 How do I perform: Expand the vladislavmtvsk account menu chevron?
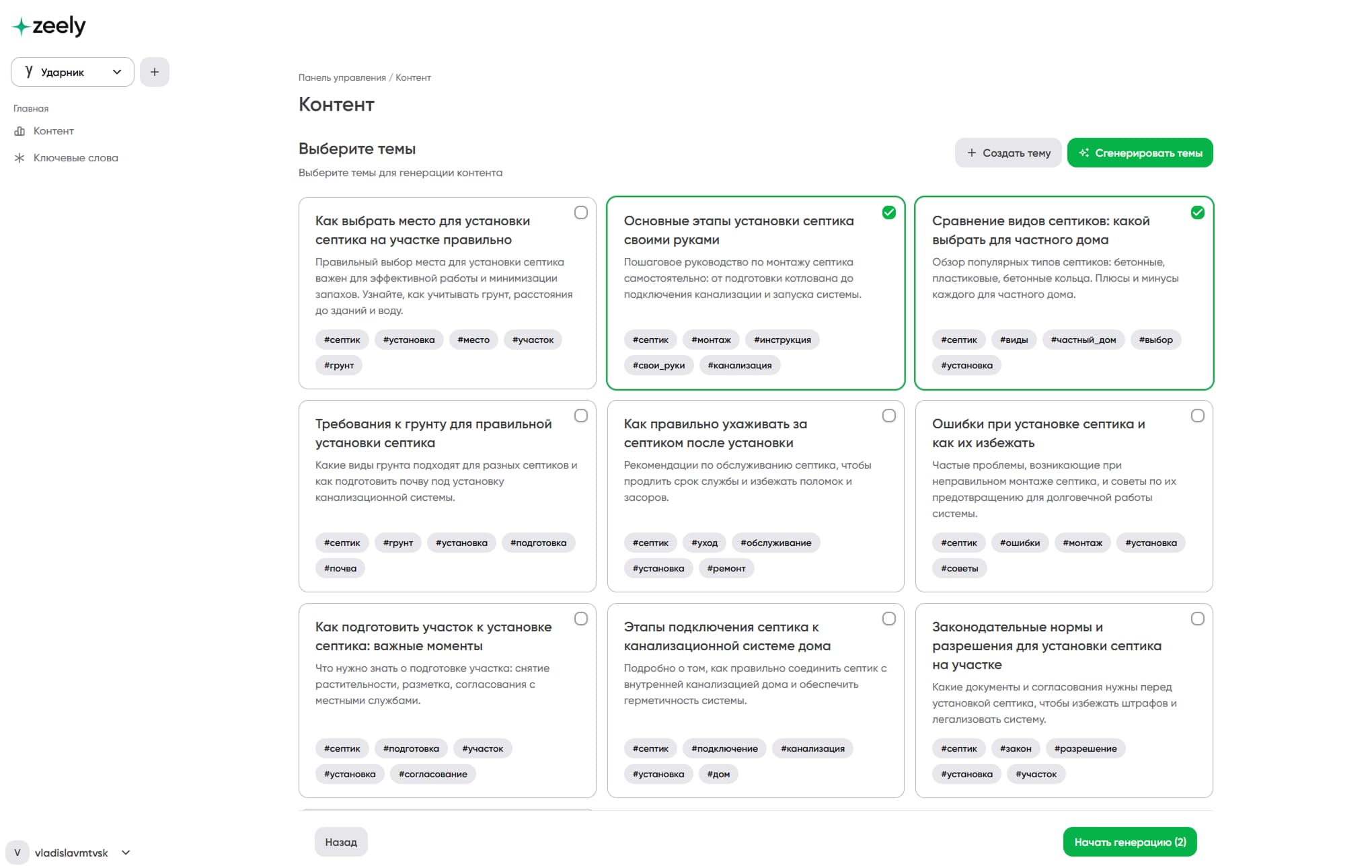point(126,853)
